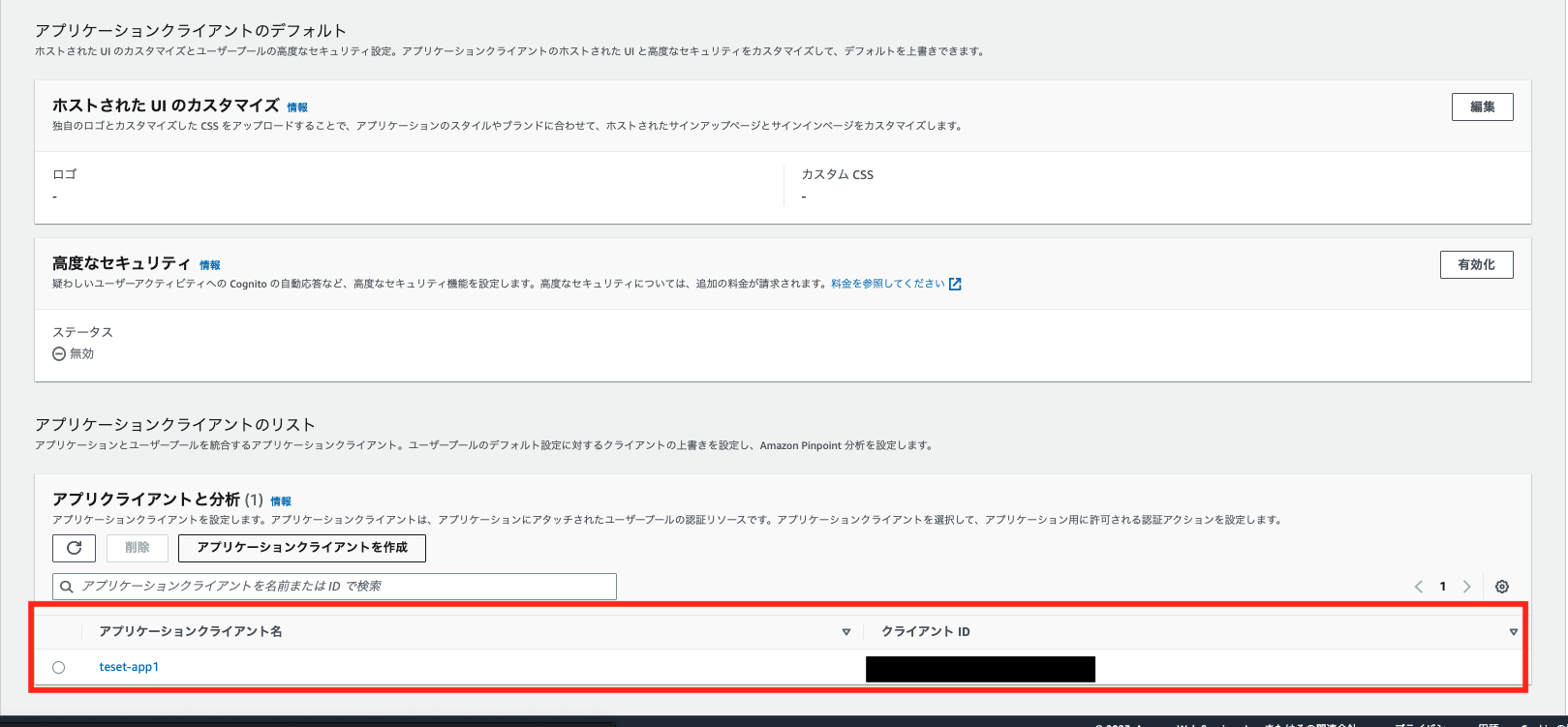Open 情報 link beside ホストされた UI のカスタマイズ
The image size is (1568, 727).
click(297, 107)
